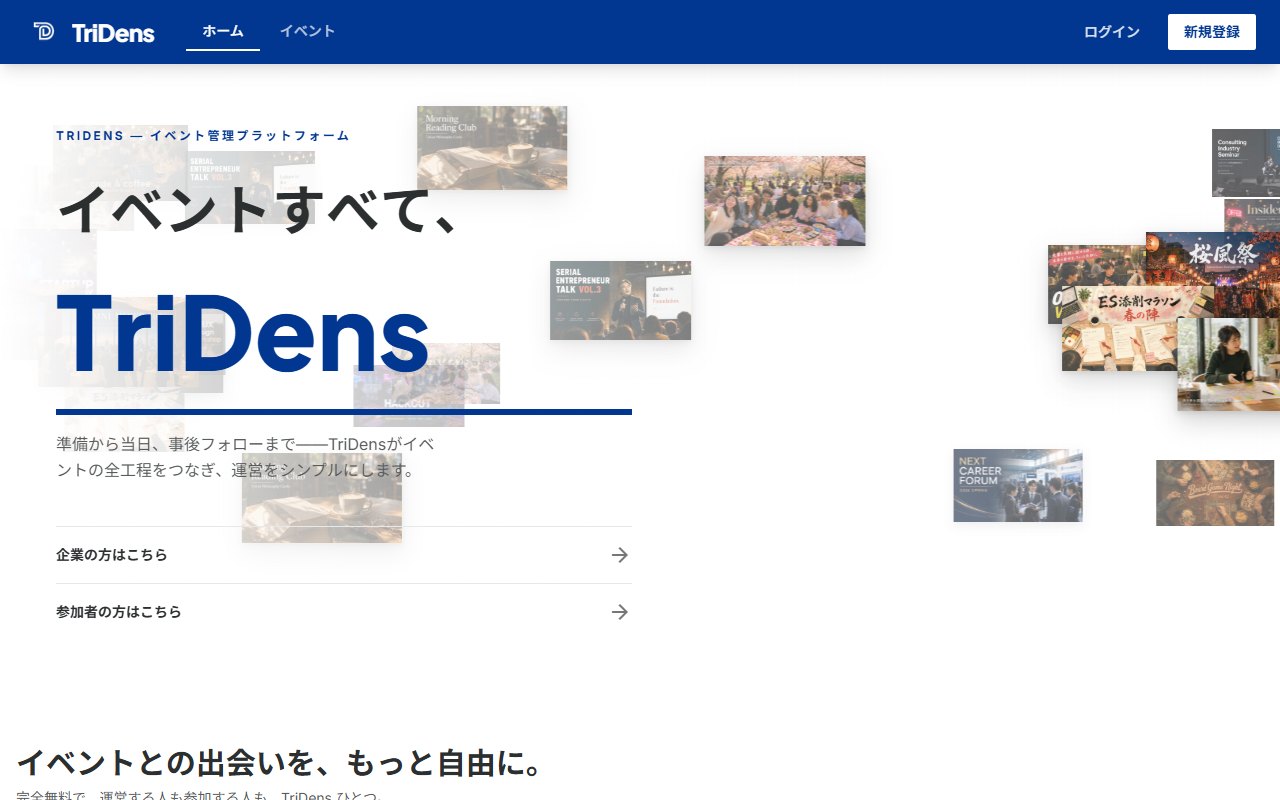This screenshot has width=1280, height=800.
Task: Click the TriDens logo icon
Action: 44,31
